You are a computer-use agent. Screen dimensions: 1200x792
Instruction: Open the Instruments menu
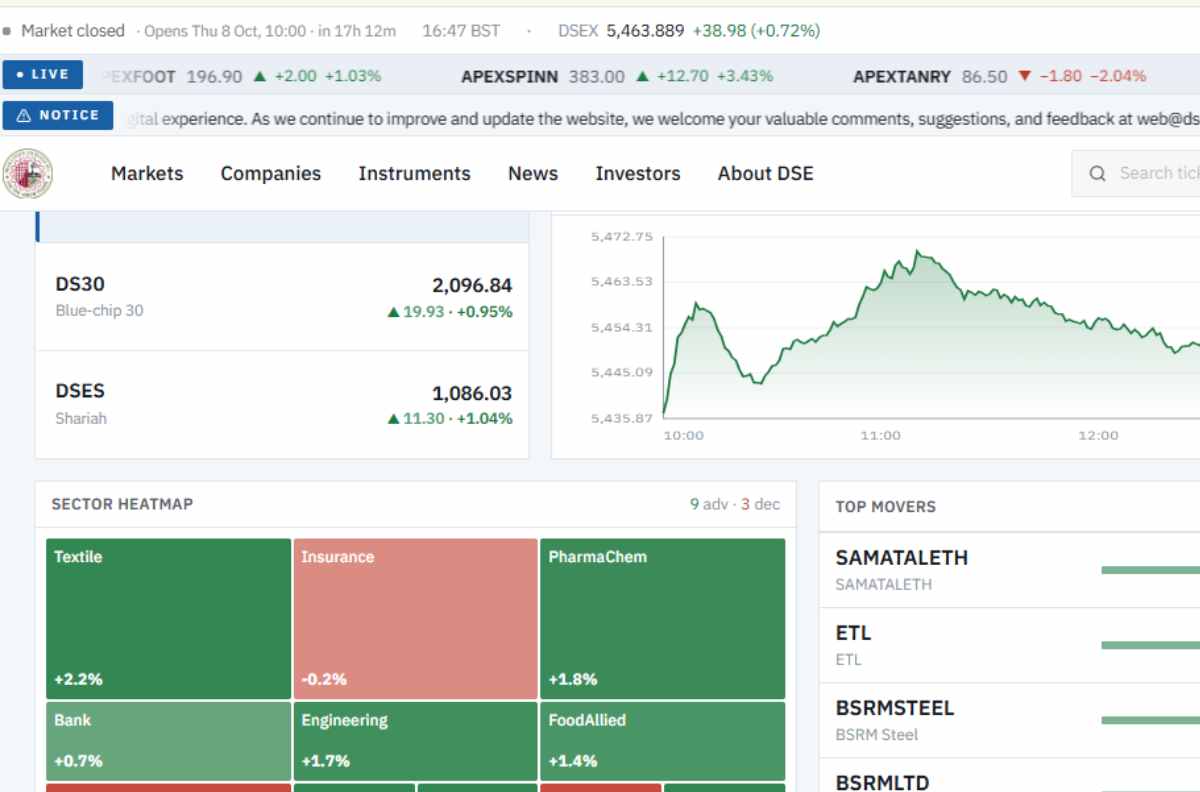tap(414, 173)
